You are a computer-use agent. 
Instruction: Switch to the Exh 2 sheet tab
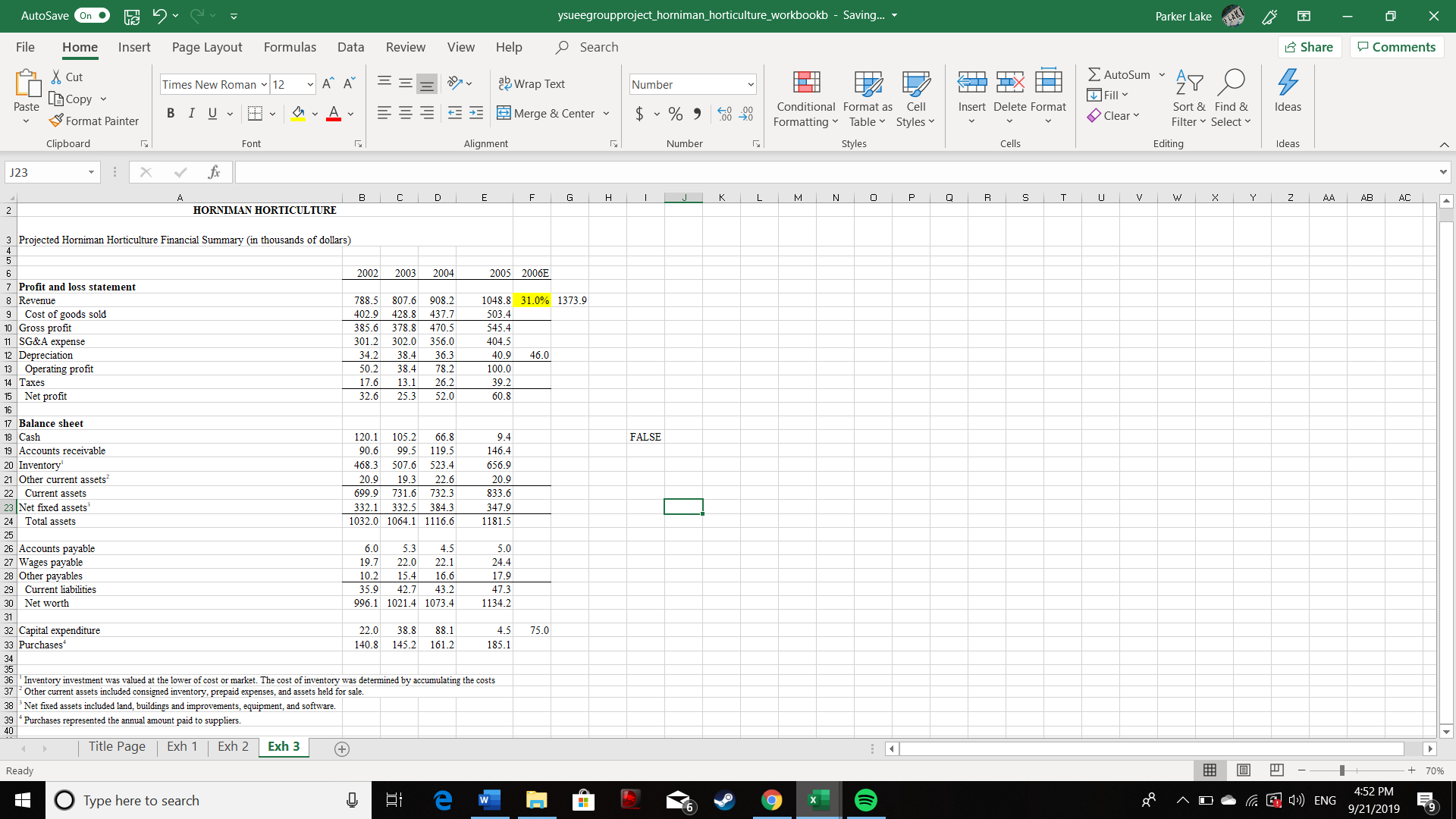pos(233,746)
